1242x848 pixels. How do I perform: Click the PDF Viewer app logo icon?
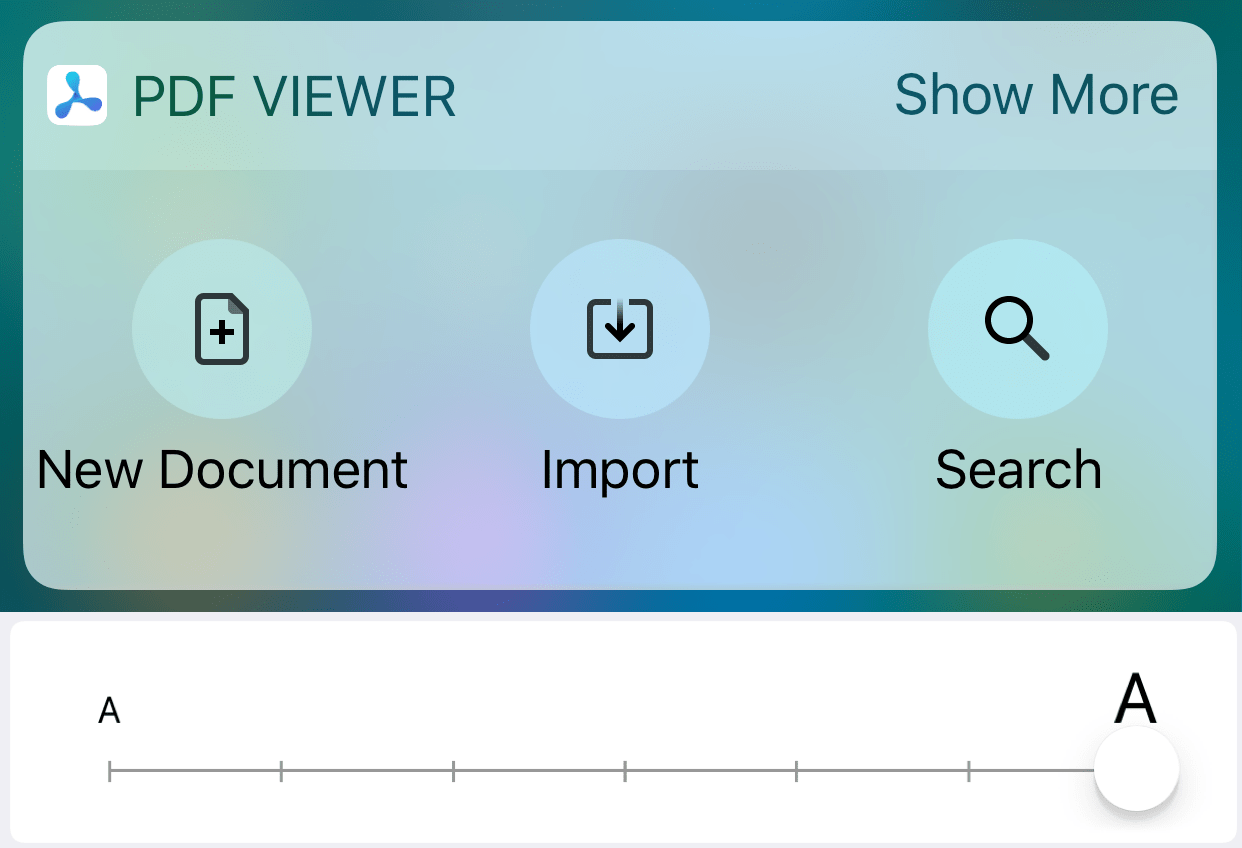coord(77,95)
